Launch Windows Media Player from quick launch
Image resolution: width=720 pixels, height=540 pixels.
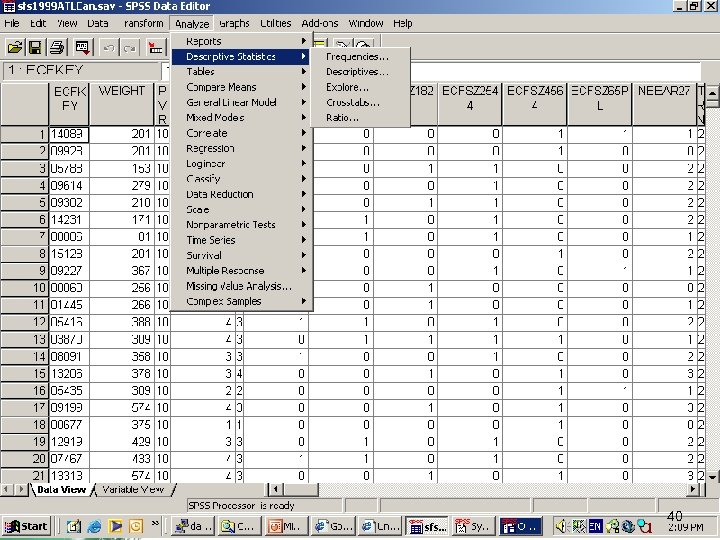[x=115, y=526]
